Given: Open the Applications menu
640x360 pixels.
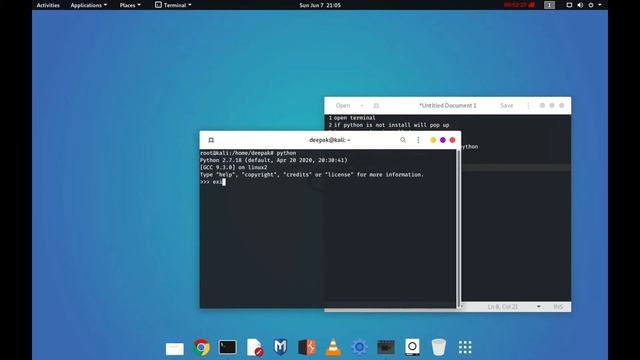Looking at the screenshot, I should [x=89, y=5].
